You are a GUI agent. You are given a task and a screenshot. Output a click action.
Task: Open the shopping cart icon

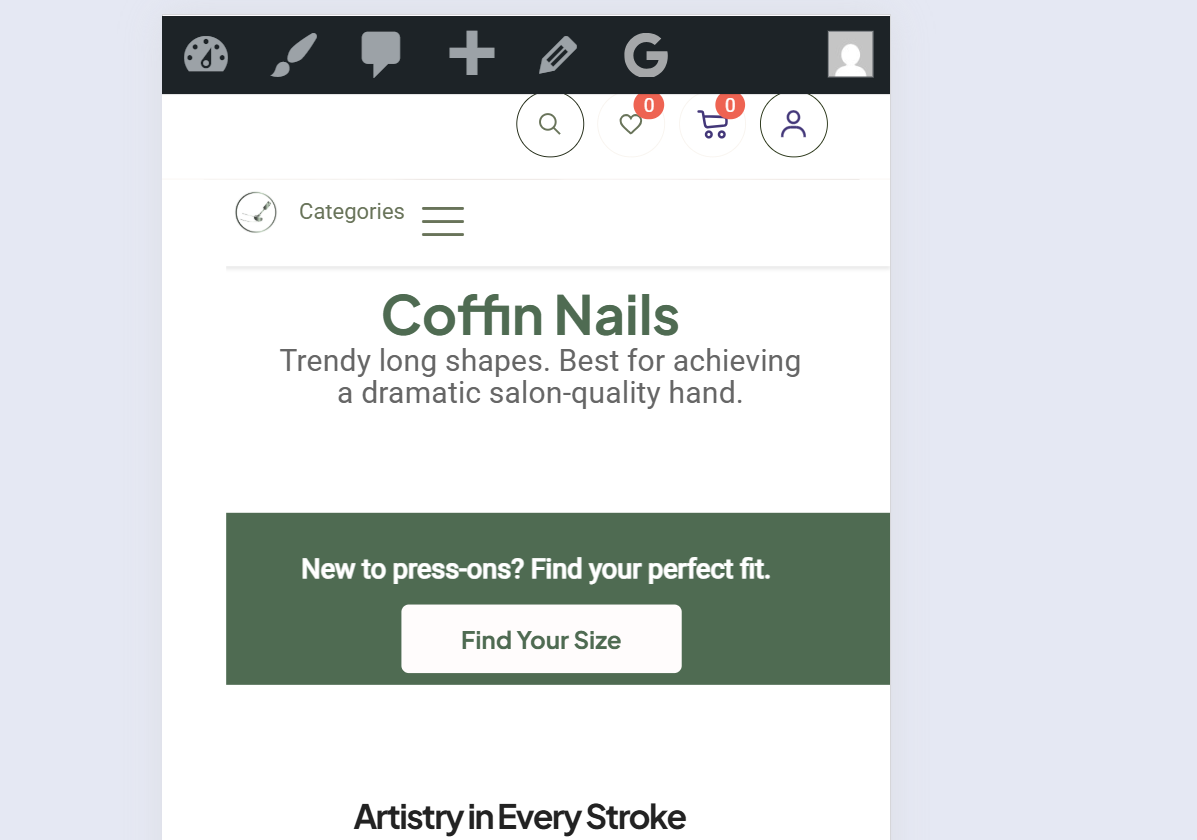click(x=712, y=125)
